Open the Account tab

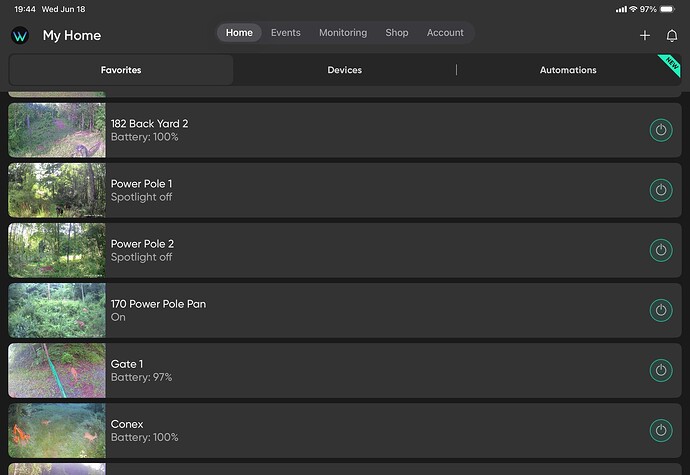click(445, 33)
